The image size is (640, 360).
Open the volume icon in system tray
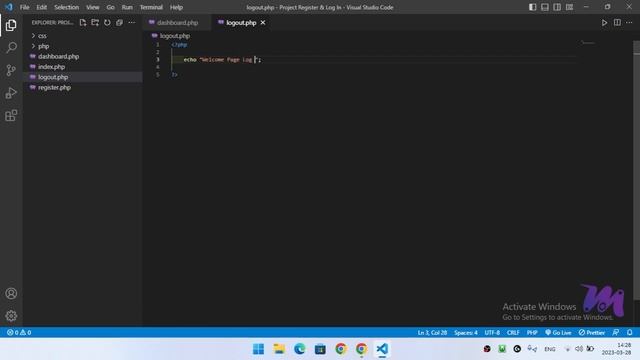click(x=579, y=349)
